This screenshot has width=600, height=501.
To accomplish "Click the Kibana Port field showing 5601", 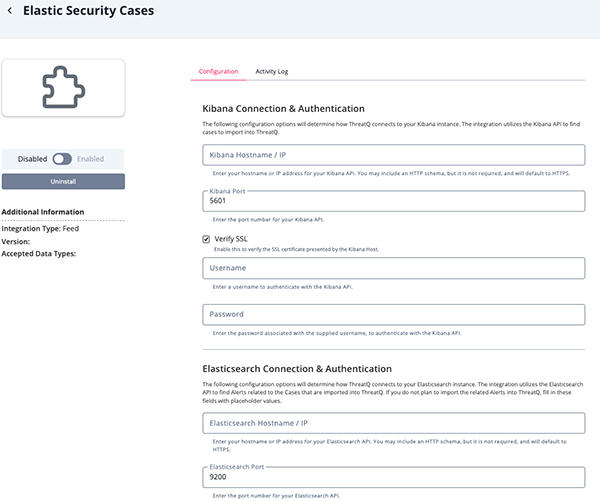I will point(393,201).
